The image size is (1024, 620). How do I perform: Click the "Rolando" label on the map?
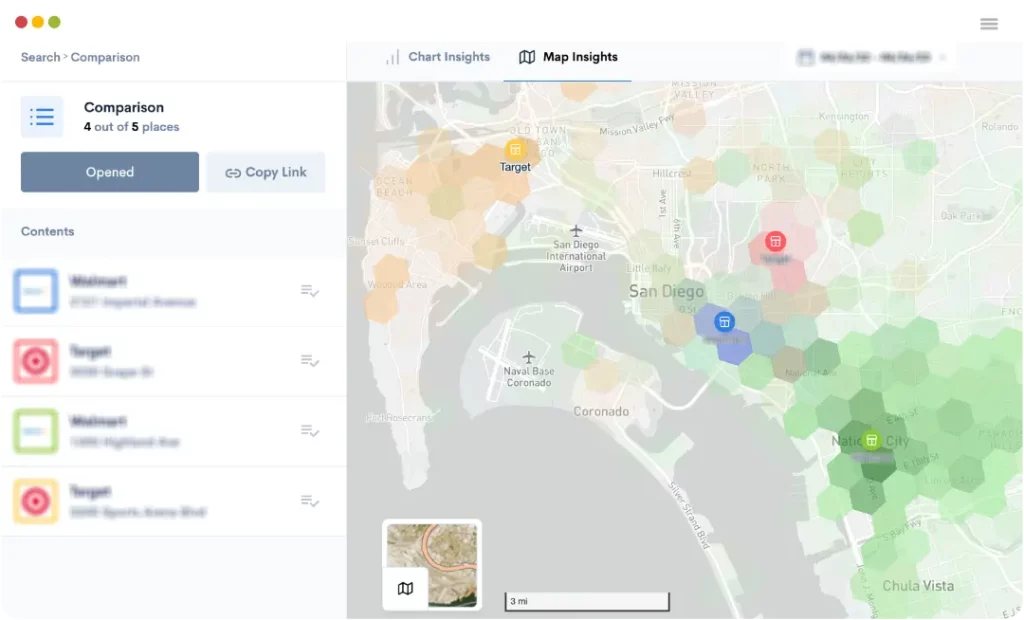click(x=999, y=127)
